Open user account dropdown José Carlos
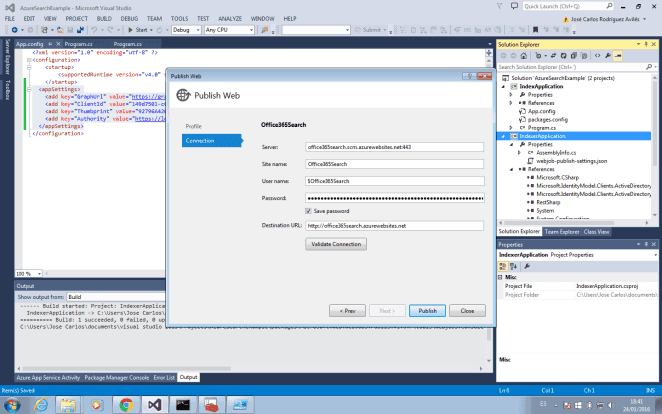Screen dimensions: 662x414 [604, 19]
